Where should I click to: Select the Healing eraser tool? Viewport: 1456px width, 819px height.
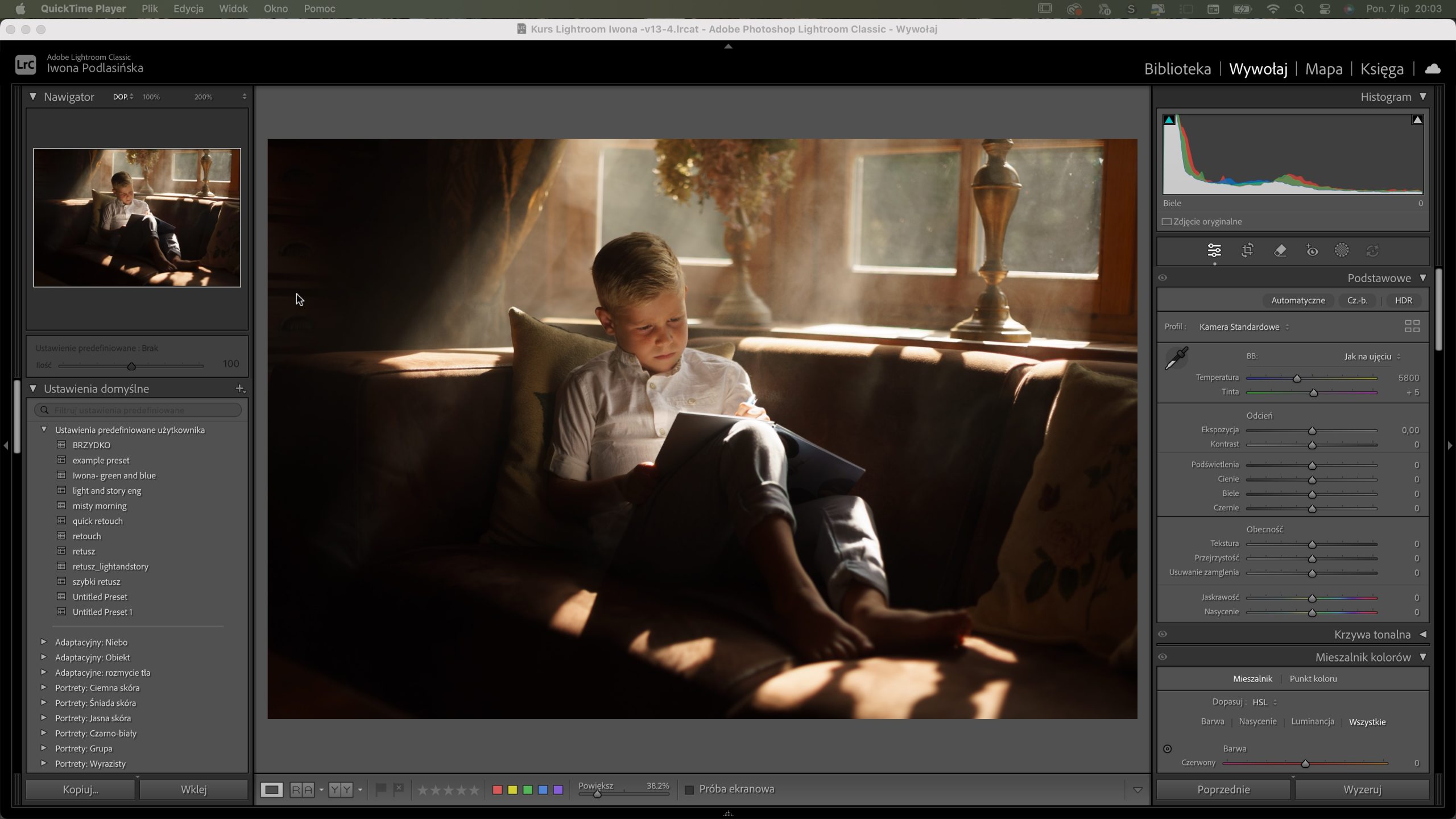[x=1280, y=251]
